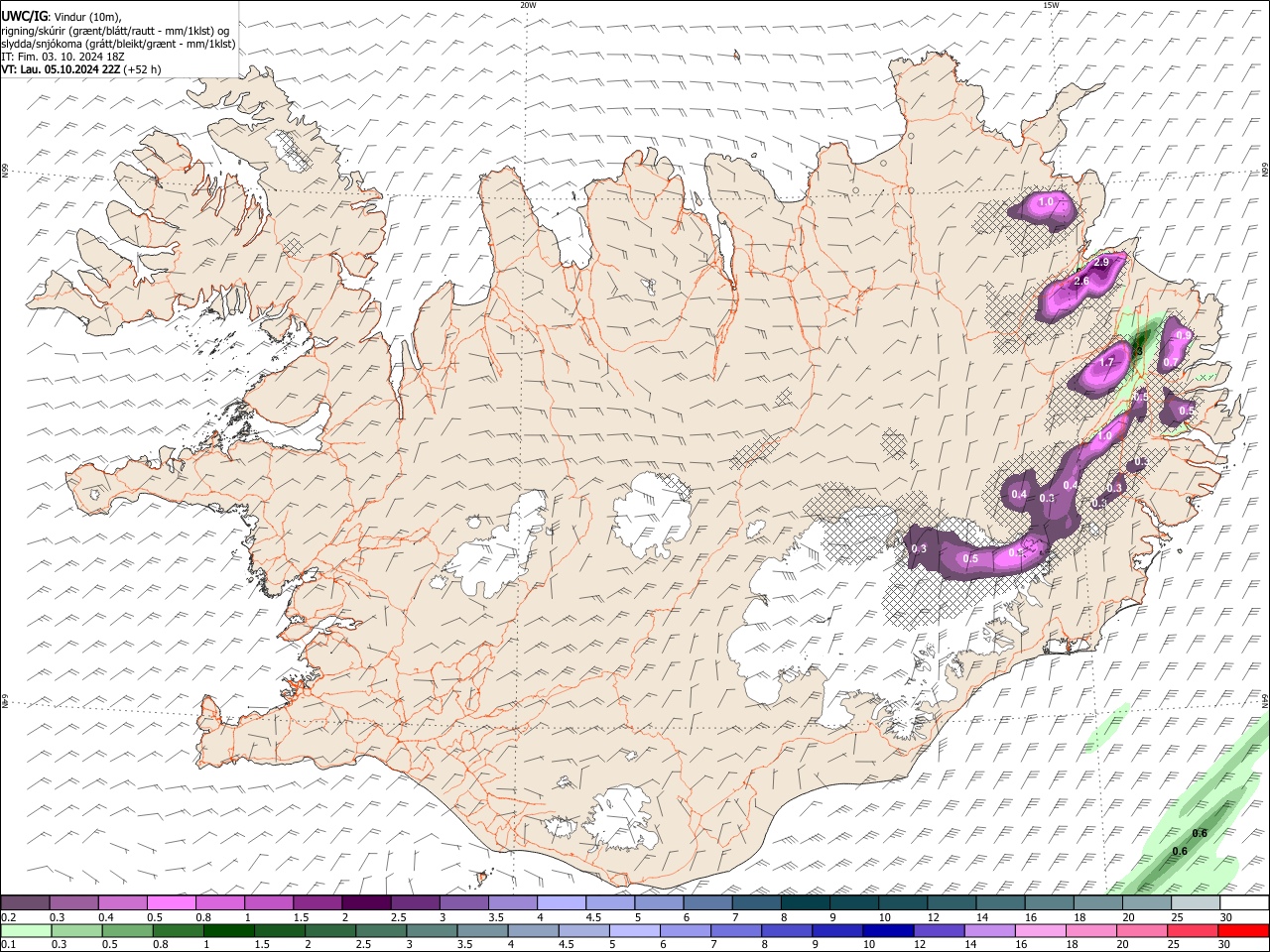This screenshot has height=952, width=1270.
Task: Click 'VT: Lau. 05.10.2024 22Z (+52 h)' text
Action: tap(81, 69)
